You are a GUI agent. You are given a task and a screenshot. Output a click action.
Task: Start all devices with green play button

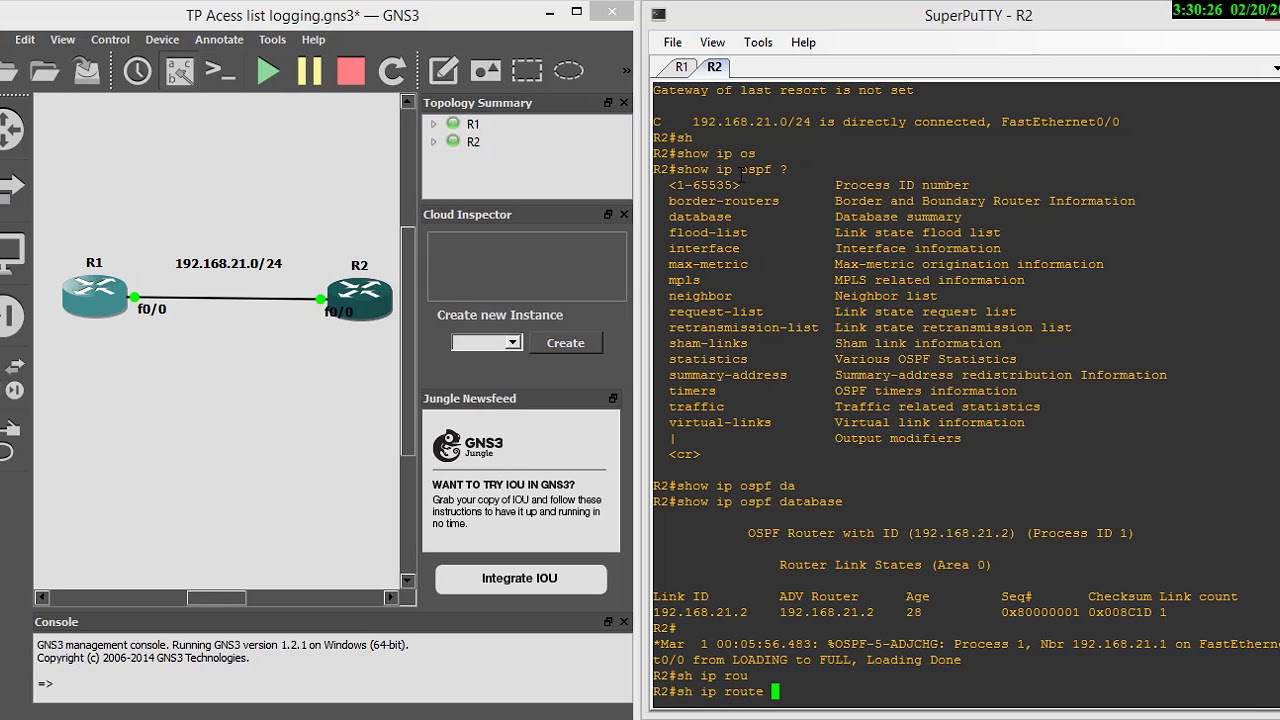pos(268,71)
